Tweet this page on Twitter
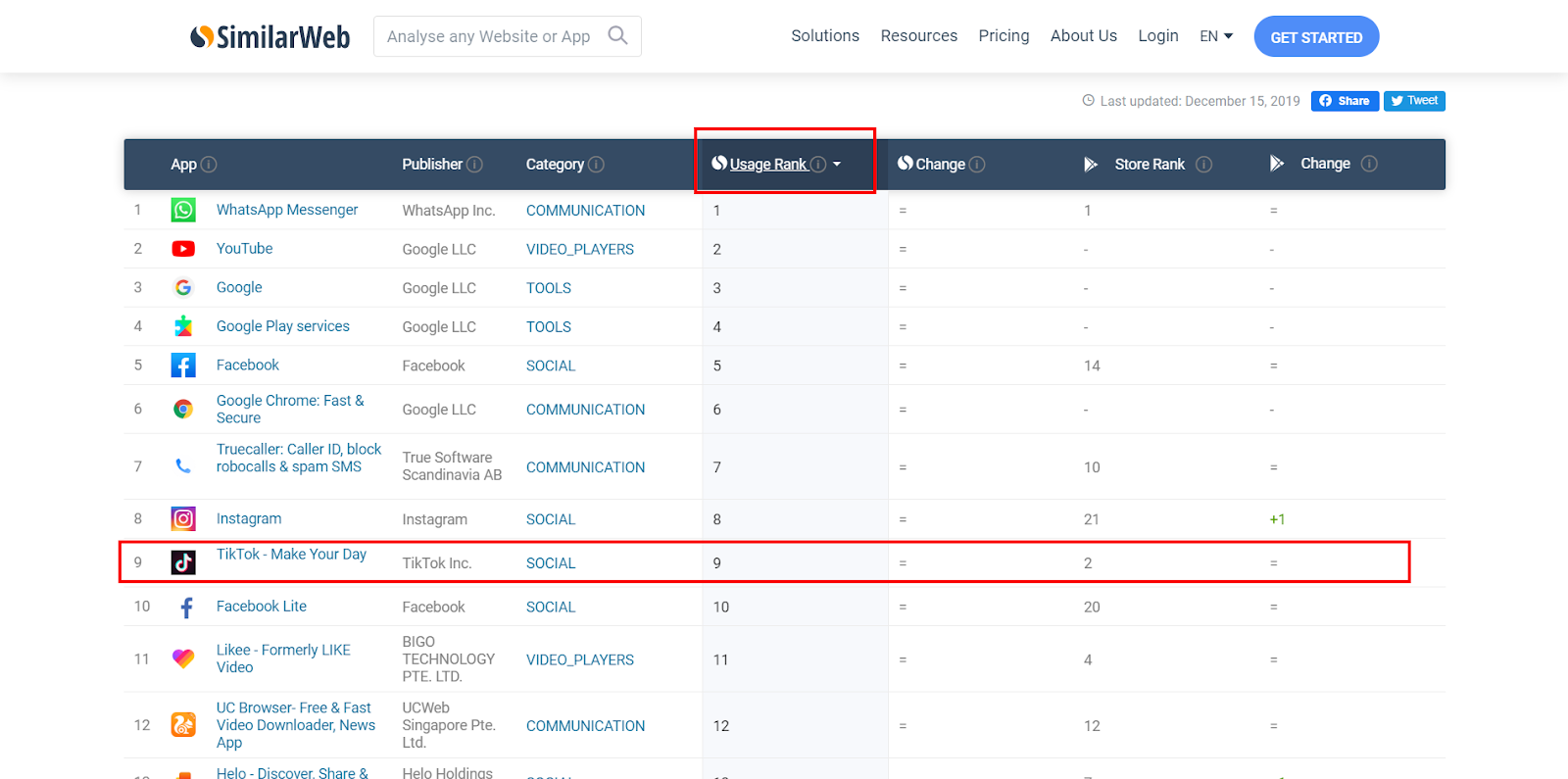 pyautogui.click(x=1414, y=101)
